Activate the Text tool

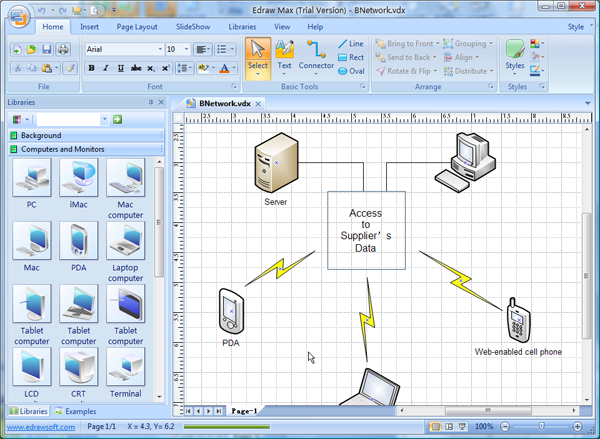pos(284,56)
